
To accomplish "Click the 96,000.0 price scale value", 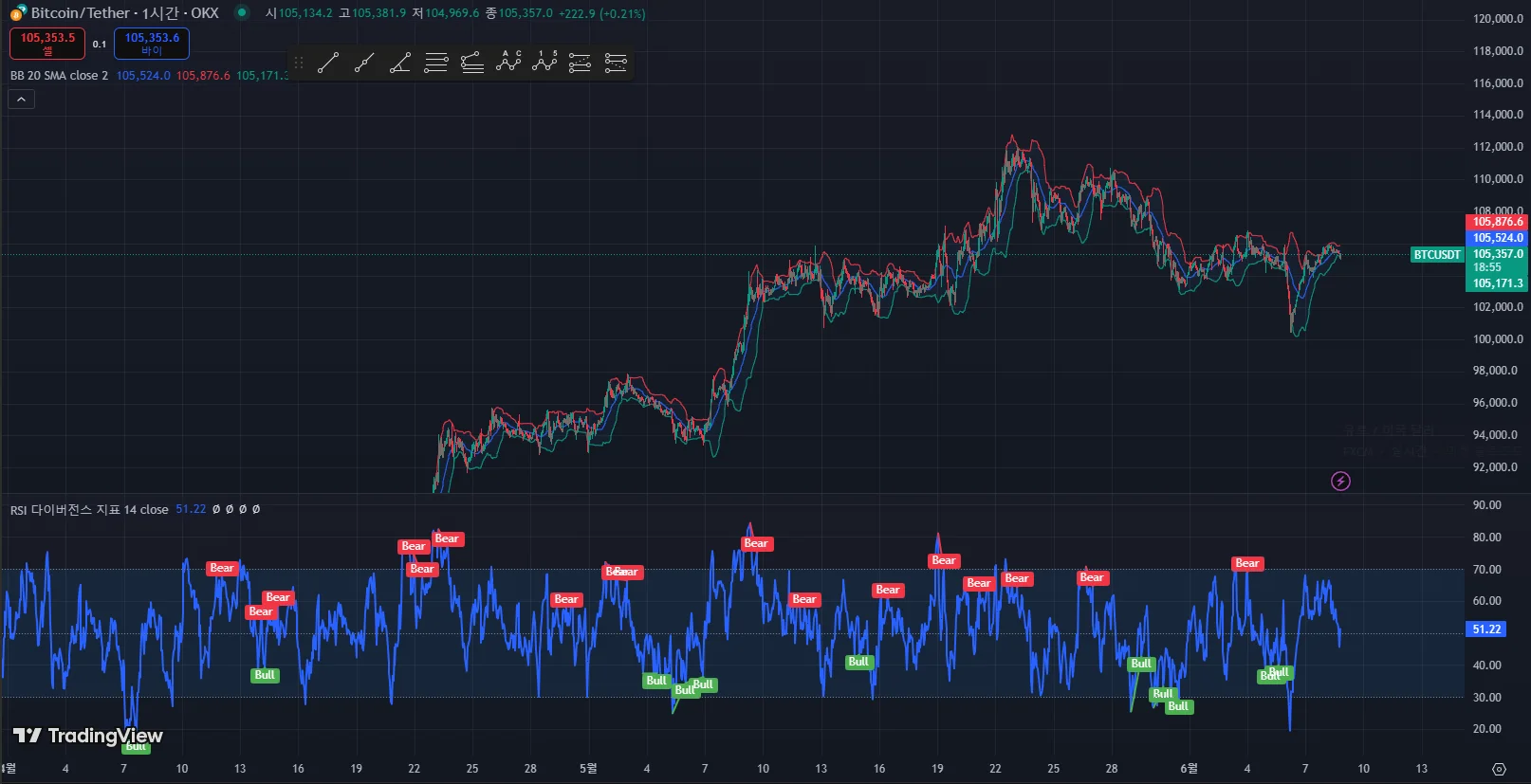I will [x=1495, y=403].
